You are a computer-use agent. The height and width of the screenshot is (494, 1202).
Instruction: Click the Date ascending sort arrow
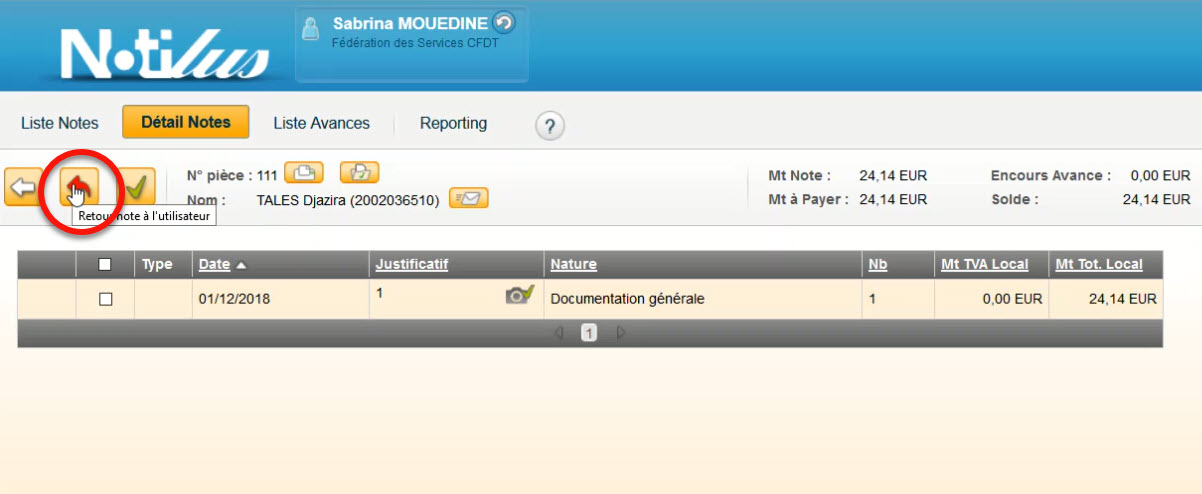pyautogui.click(x=241, y=265)
